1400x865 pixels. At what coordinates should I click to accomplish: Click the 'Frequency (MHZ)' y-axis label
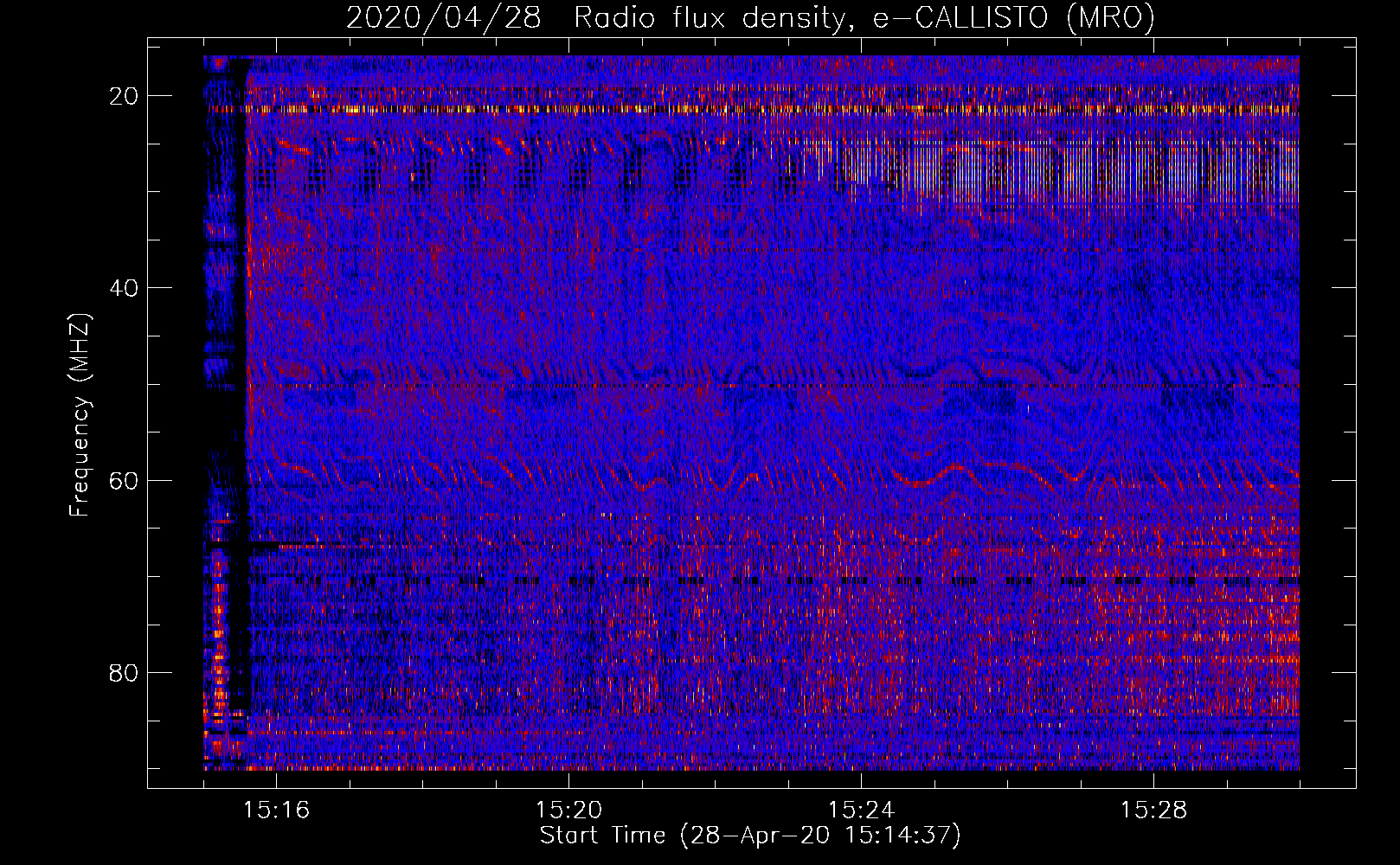(80, 415)
